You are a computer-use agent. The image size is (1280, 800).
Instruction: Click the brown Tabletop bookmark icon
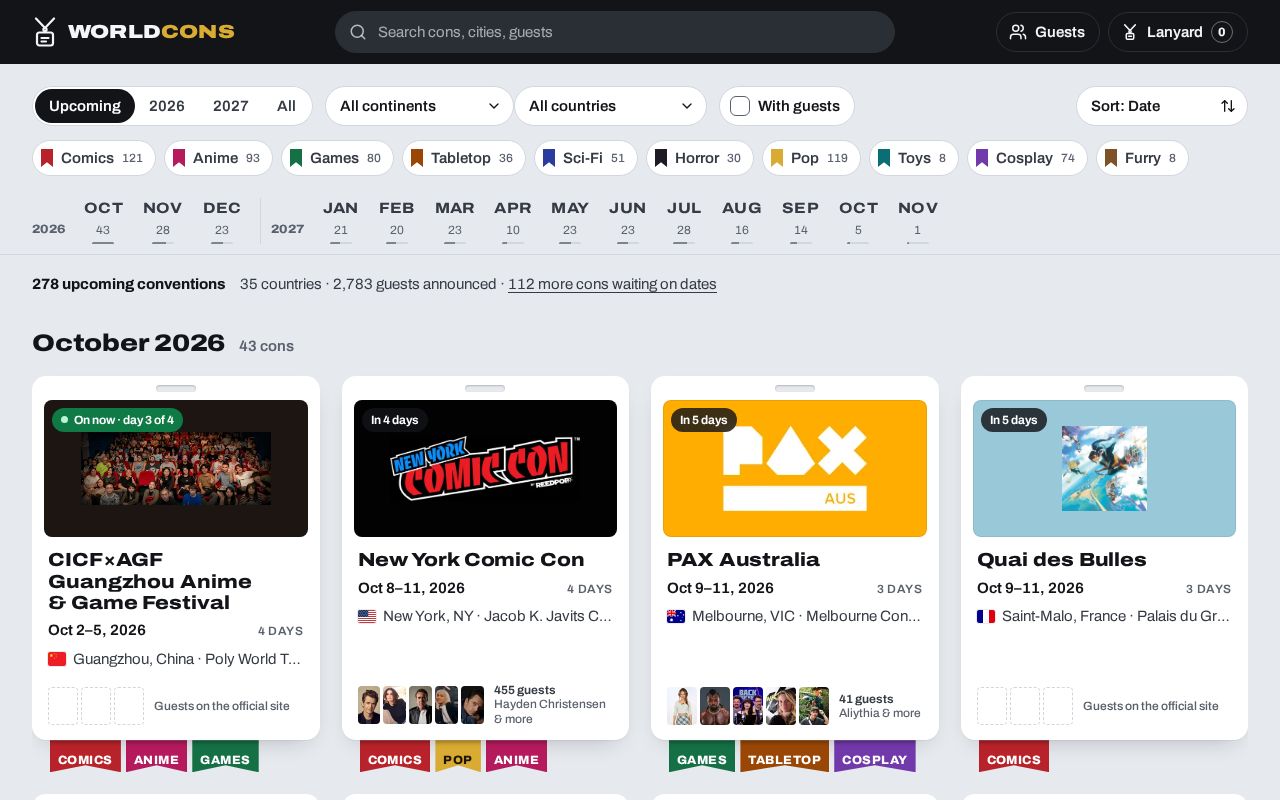[417, 158]
